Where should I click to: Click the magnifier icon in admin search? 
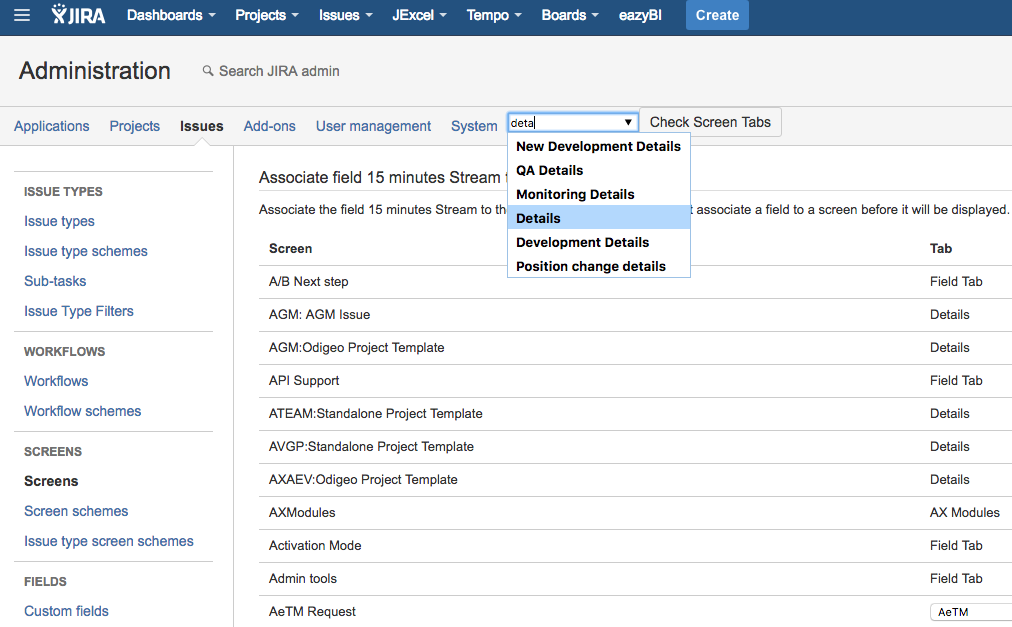pyautogui.click(x=208, y=71)
